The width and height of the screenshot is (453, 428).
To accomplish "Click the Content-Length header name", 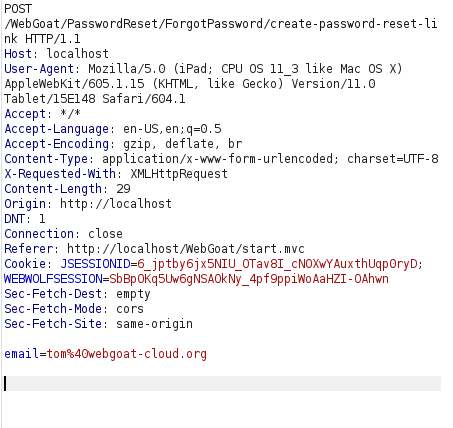I will click(x=53, y=189).
